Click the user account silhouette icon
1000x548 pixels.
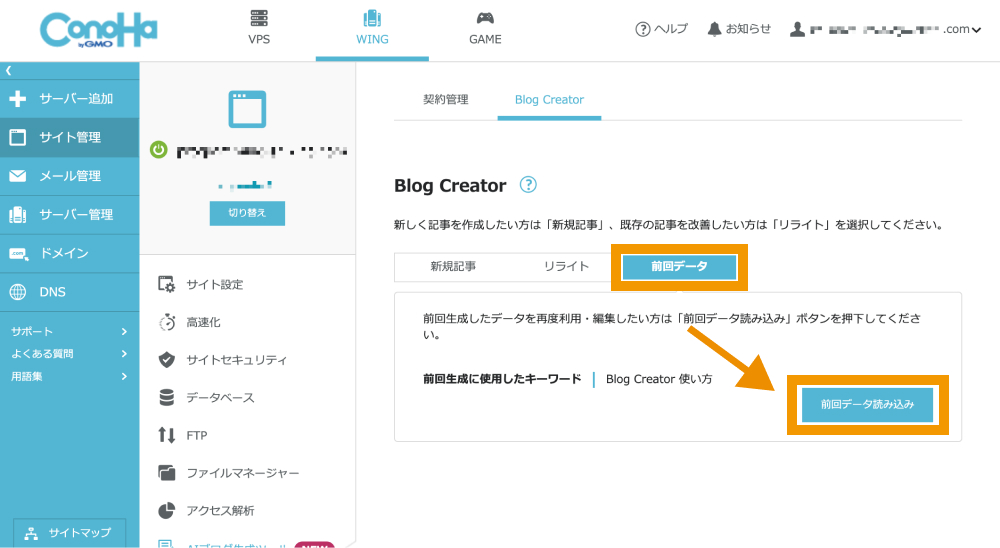797,29
